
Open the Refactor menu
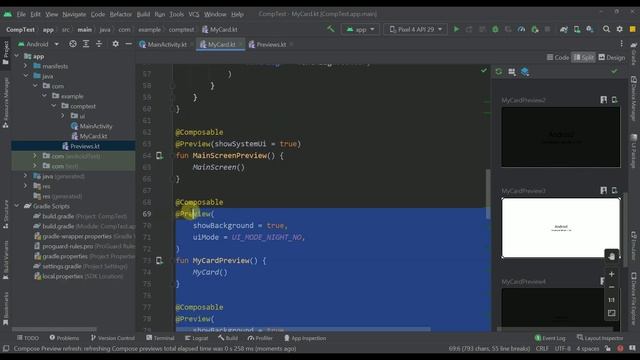coord(121,14)
